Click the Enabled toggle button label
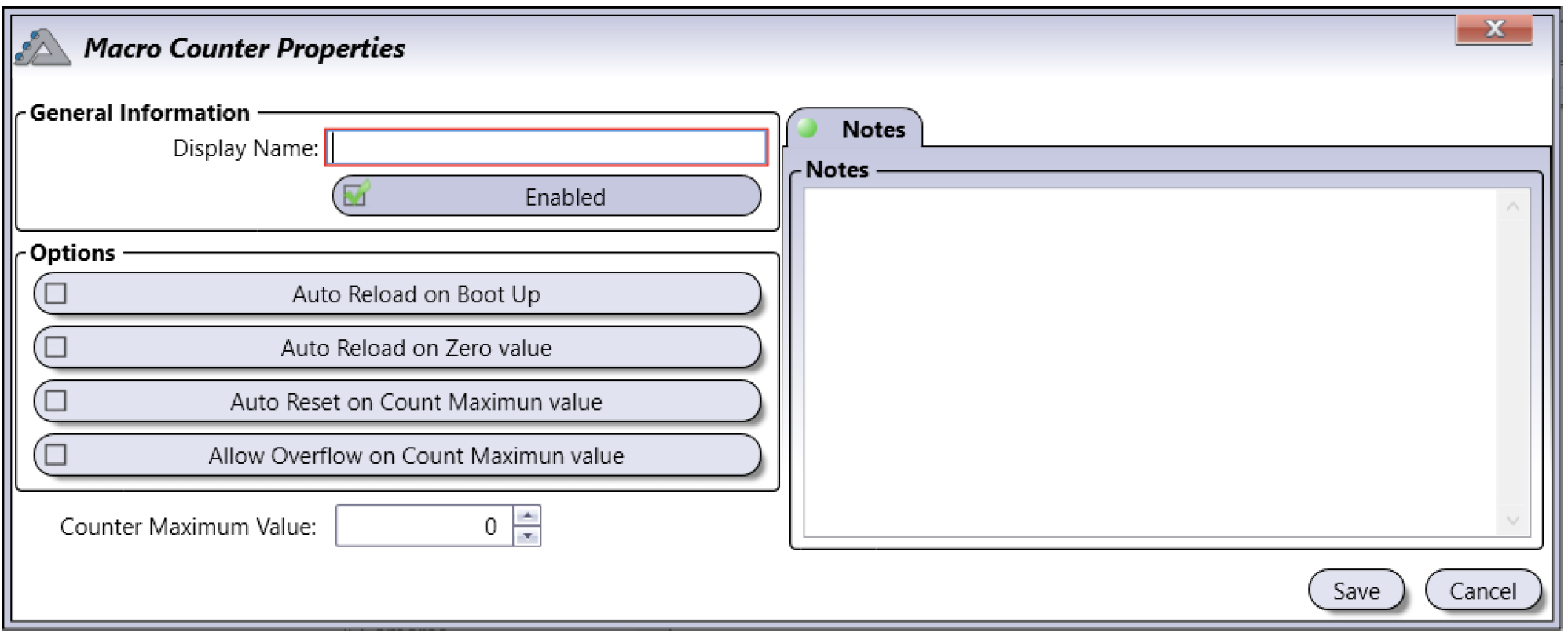The width and height of the screenshot is (1568, 636). (x=565, y=197)
